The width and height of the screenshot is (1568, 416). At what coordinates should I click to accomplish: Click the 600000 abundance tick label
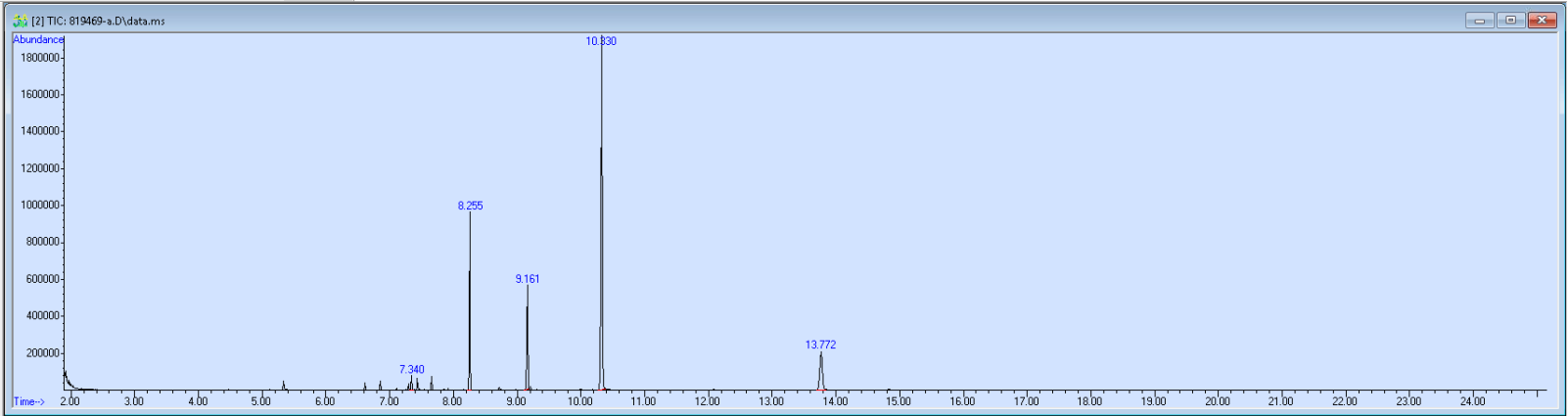pos(43,279)
